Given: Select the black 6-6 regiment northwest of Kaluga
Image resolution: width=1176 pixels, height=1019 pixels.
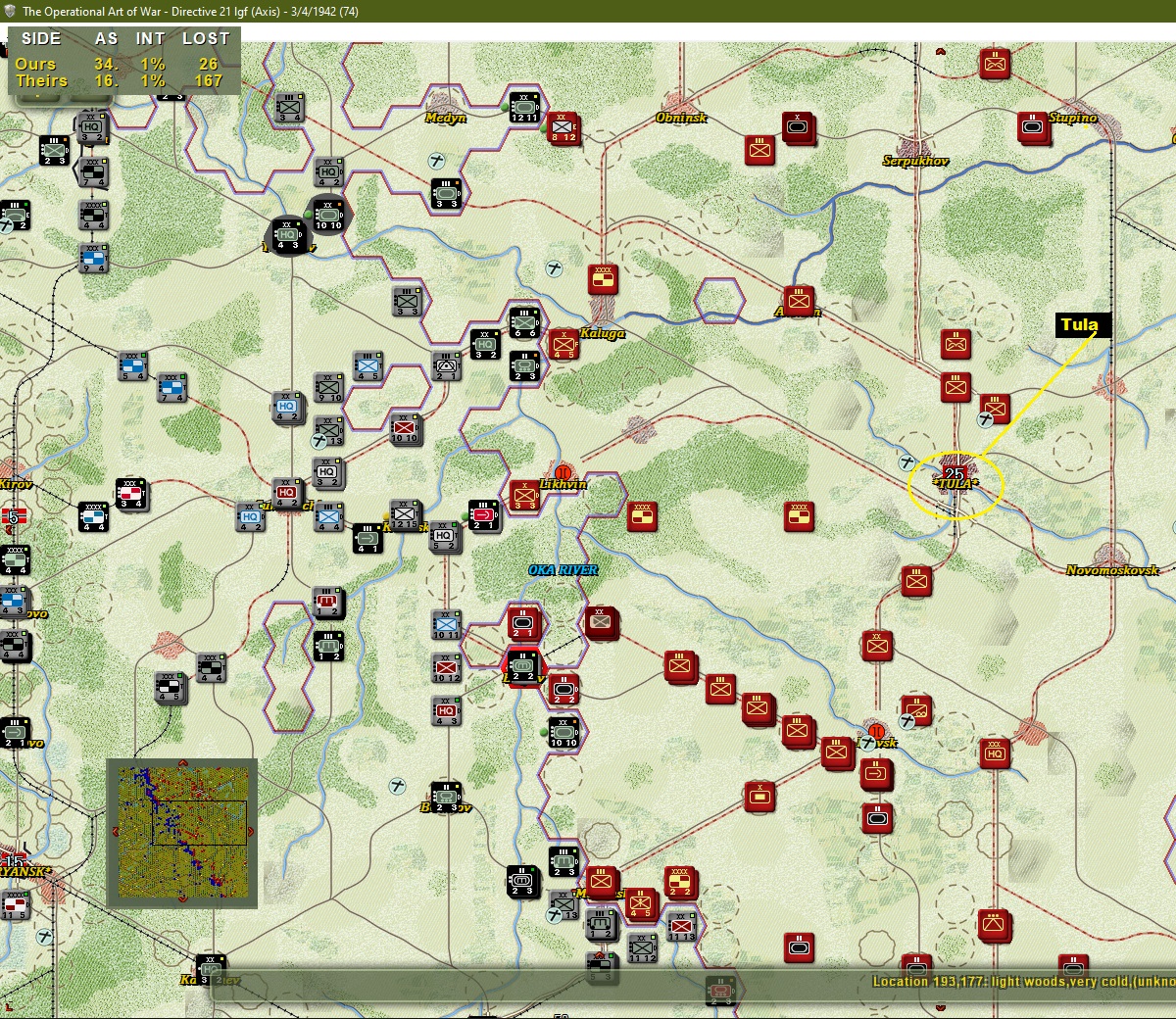Looking at the screenshot, I should (x=524, y=322).
